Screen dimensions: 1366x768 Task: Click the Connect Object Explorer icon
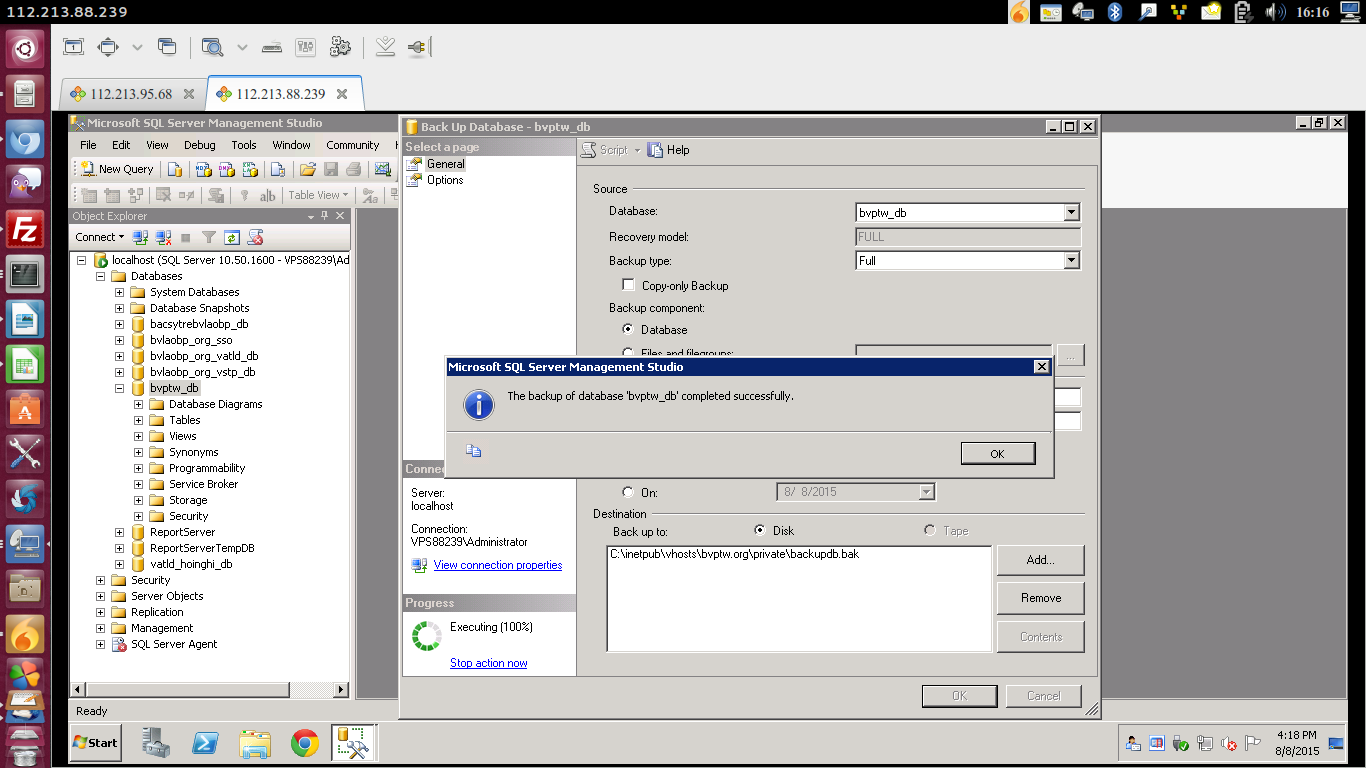pos(140,237)
